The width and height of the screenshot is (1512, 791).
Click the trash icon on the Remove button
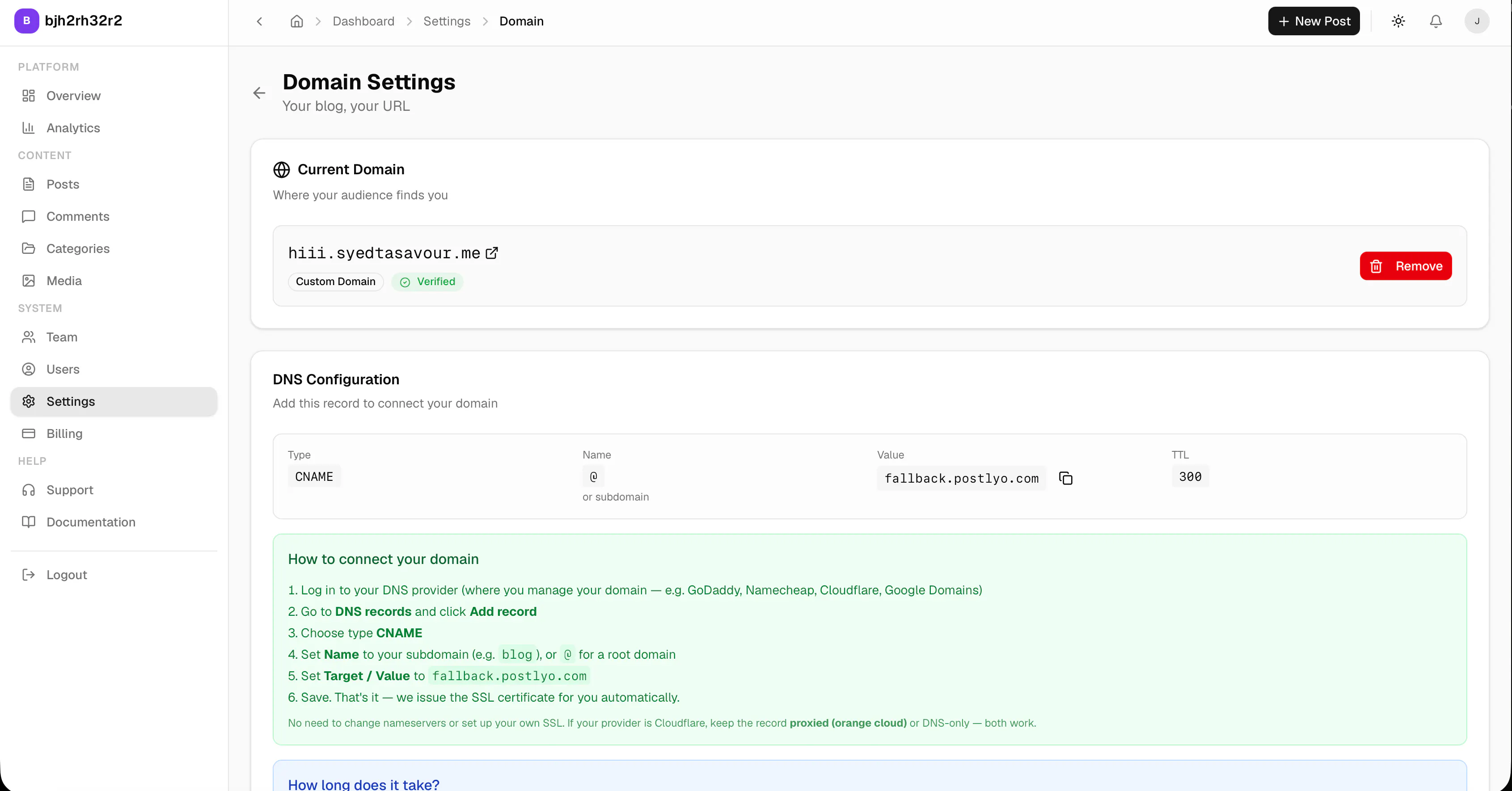click(x=1377, y=266)
